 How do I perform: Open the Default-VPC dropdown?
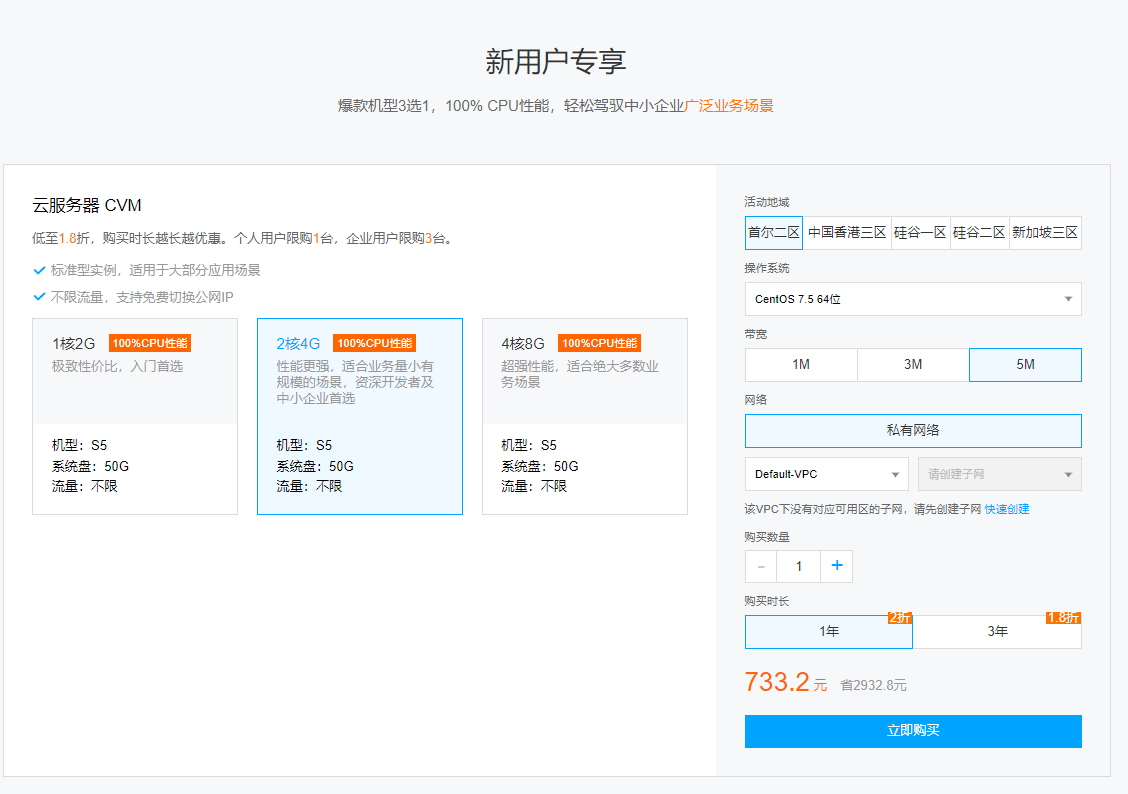coord(827,474)
